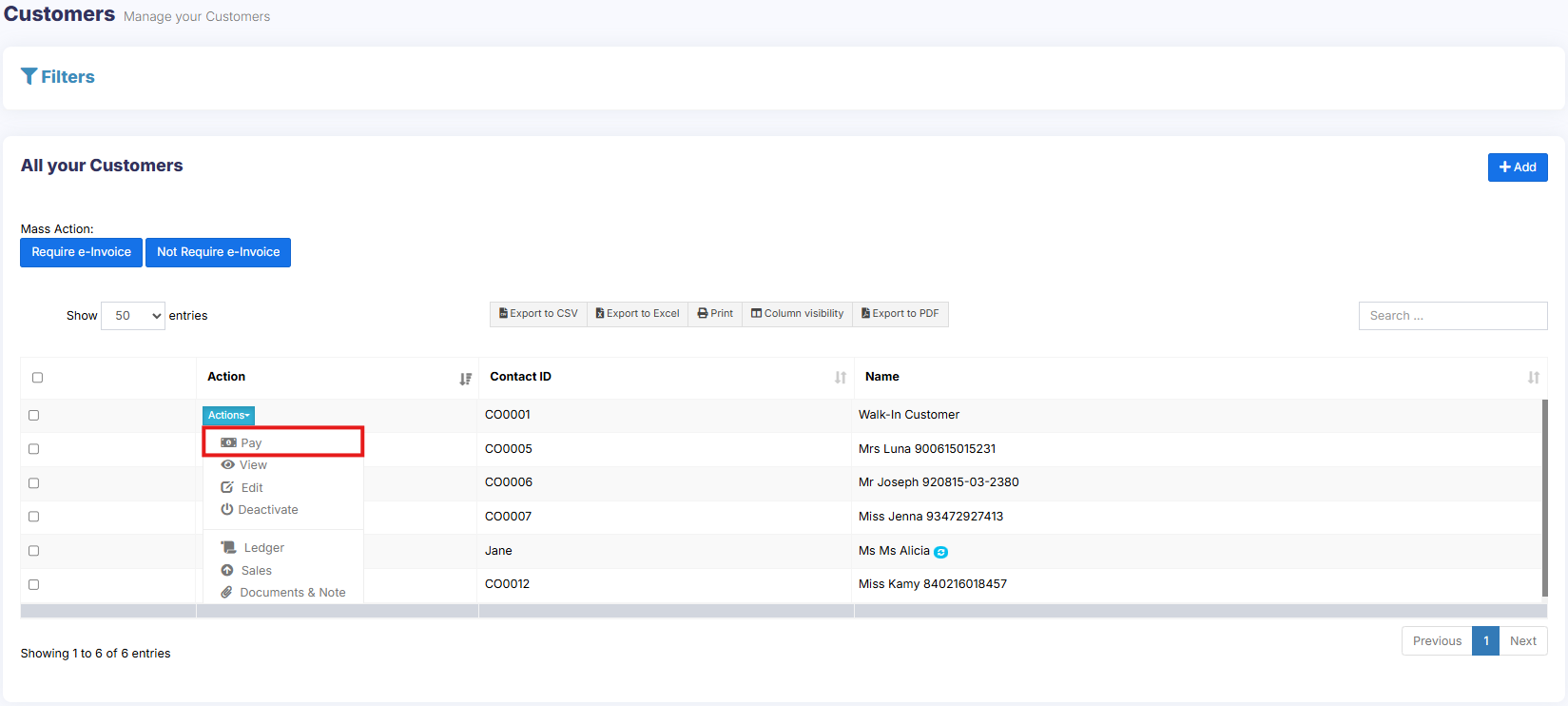The image size is (1568, 706).
Task: Export the table to CSV
Action: click(x=538, y=314)
